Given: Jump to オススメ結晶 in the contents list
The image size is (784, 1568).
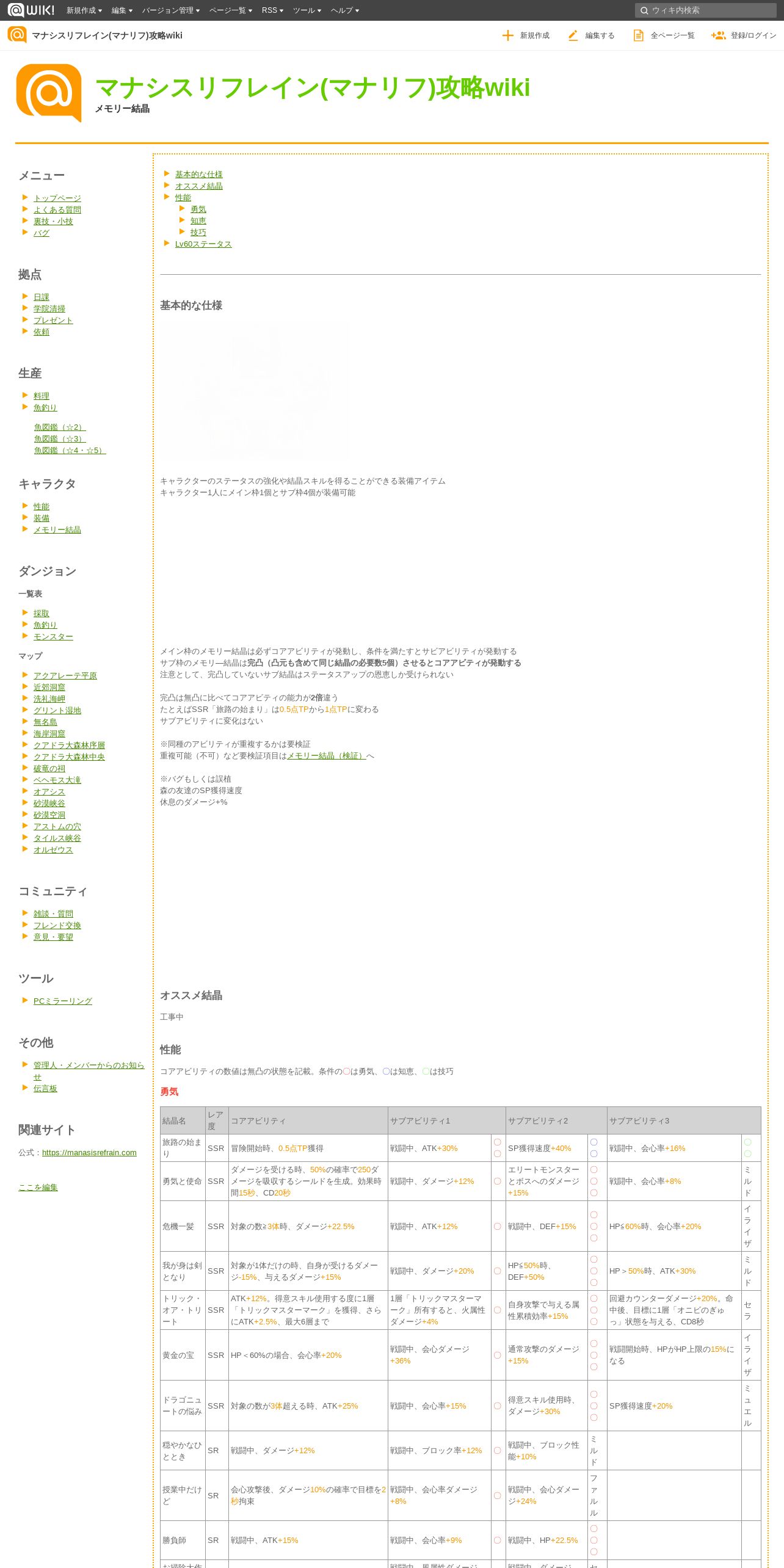Looking at the screenshot, I should 199,186.
